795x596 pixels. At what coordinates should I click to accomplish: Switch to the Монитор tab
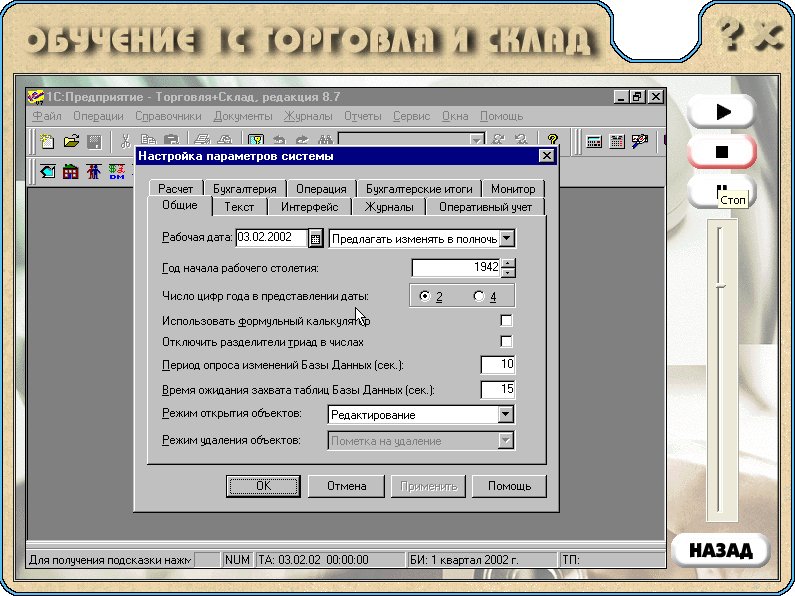tap(513, 189)
